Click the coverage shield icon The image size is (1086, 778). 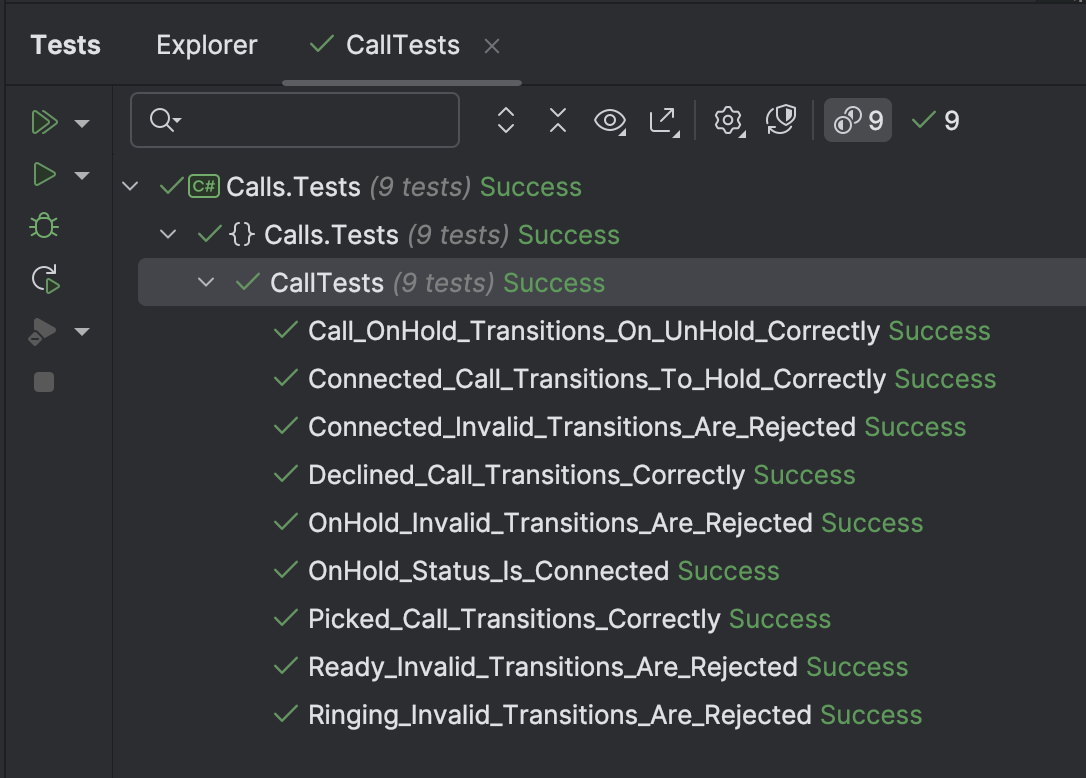click(781, 120)
